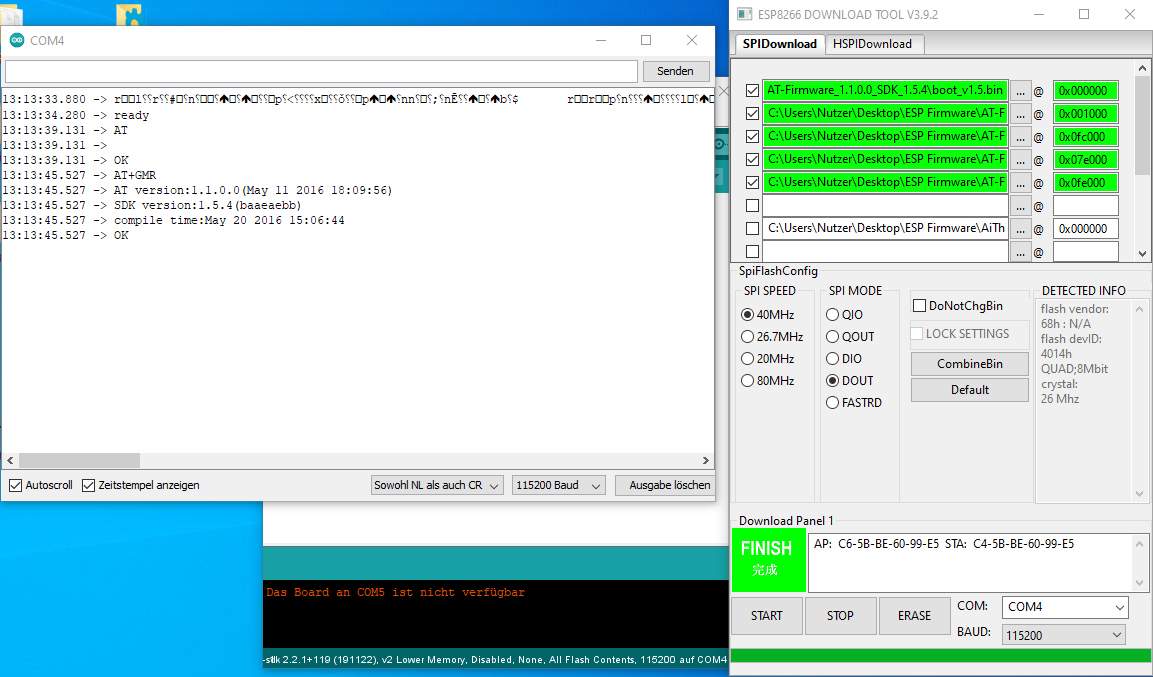The image size is (1153, 677).
Task: Click 'Das Board an COM5 ist nicht verfügbar' message
Action: click(396, 592)
